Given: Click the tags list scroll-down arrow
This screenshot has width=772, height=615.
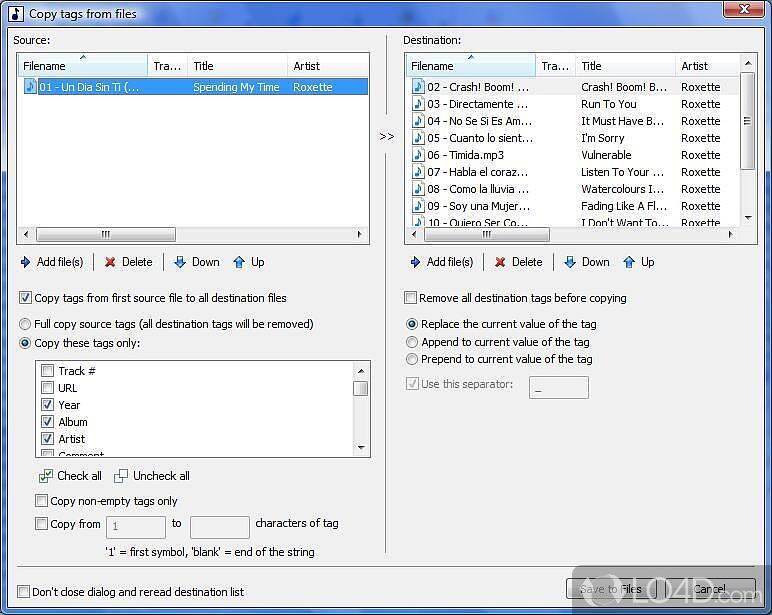Looking at the screenshot, I should pos(361,447).
